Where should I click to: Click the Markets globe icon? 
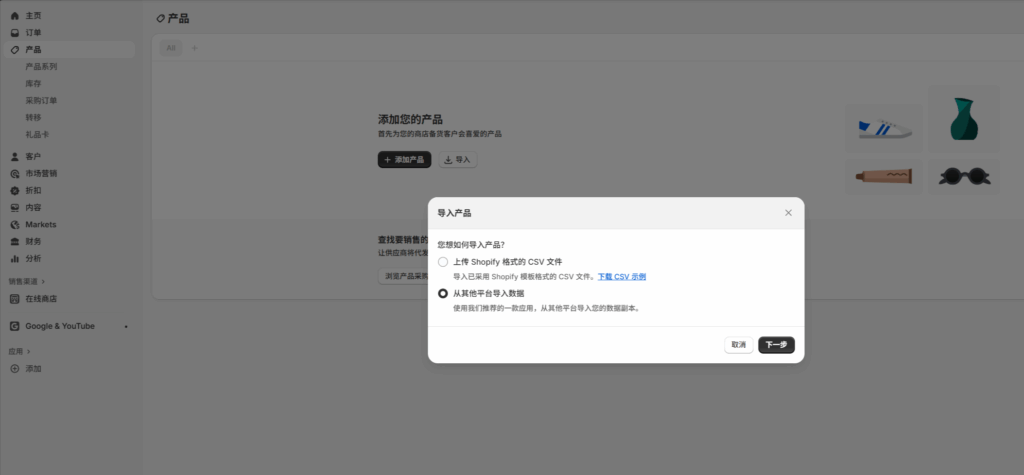pos(14,224)
